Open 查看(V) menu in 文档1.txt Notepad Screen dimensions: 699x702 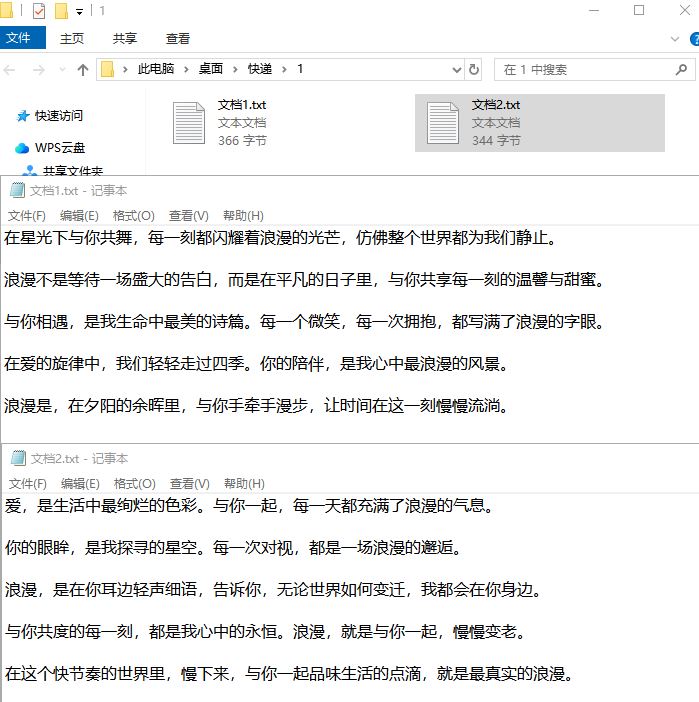[189, 216]
